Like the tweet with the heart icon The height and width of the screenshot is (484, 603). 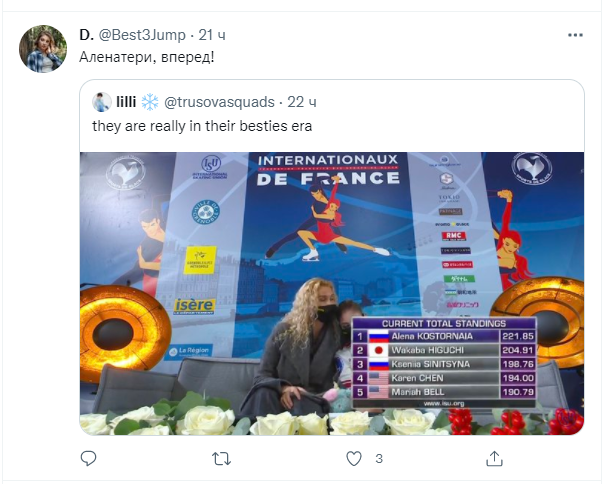point(351,459)
